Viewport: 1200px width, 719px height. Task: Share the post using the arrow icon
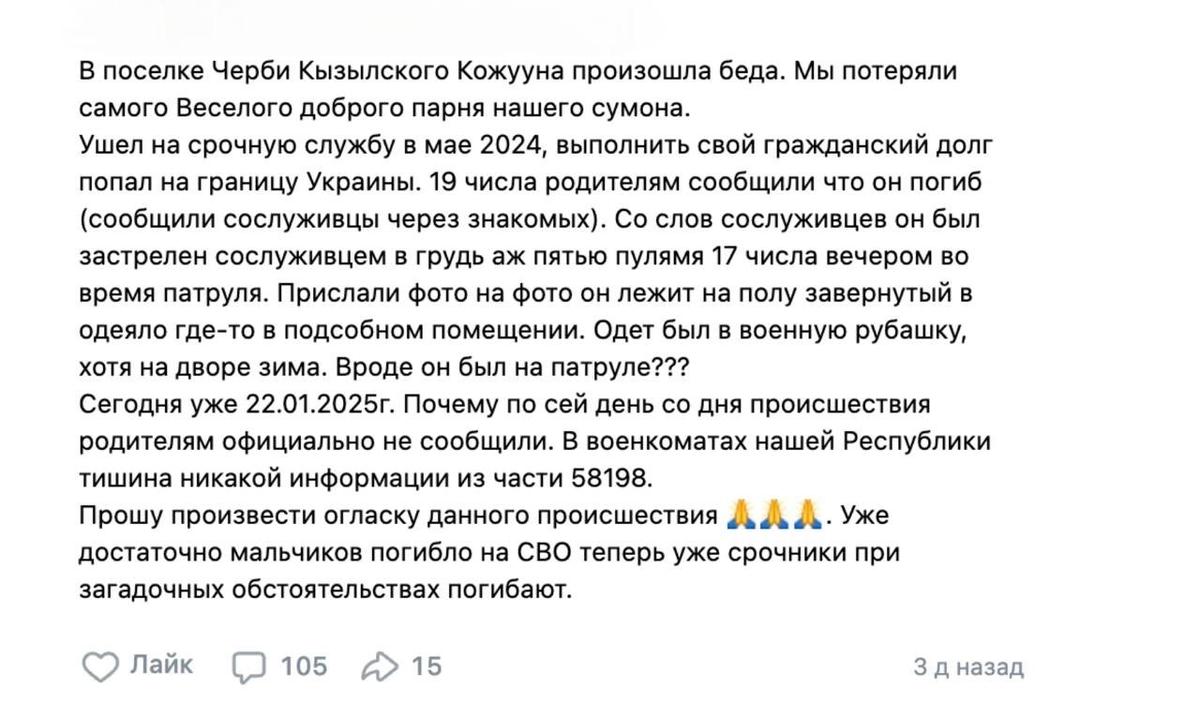pos(379,664)
